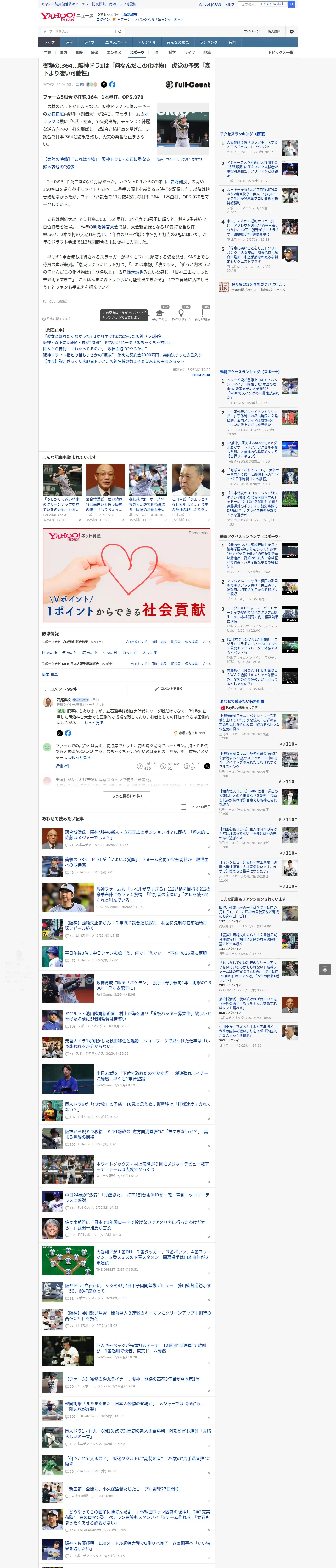The image size is (336, 1568).
Task: Open the プロ野球トップ link in 野球情報
Action: pos(136,642)
